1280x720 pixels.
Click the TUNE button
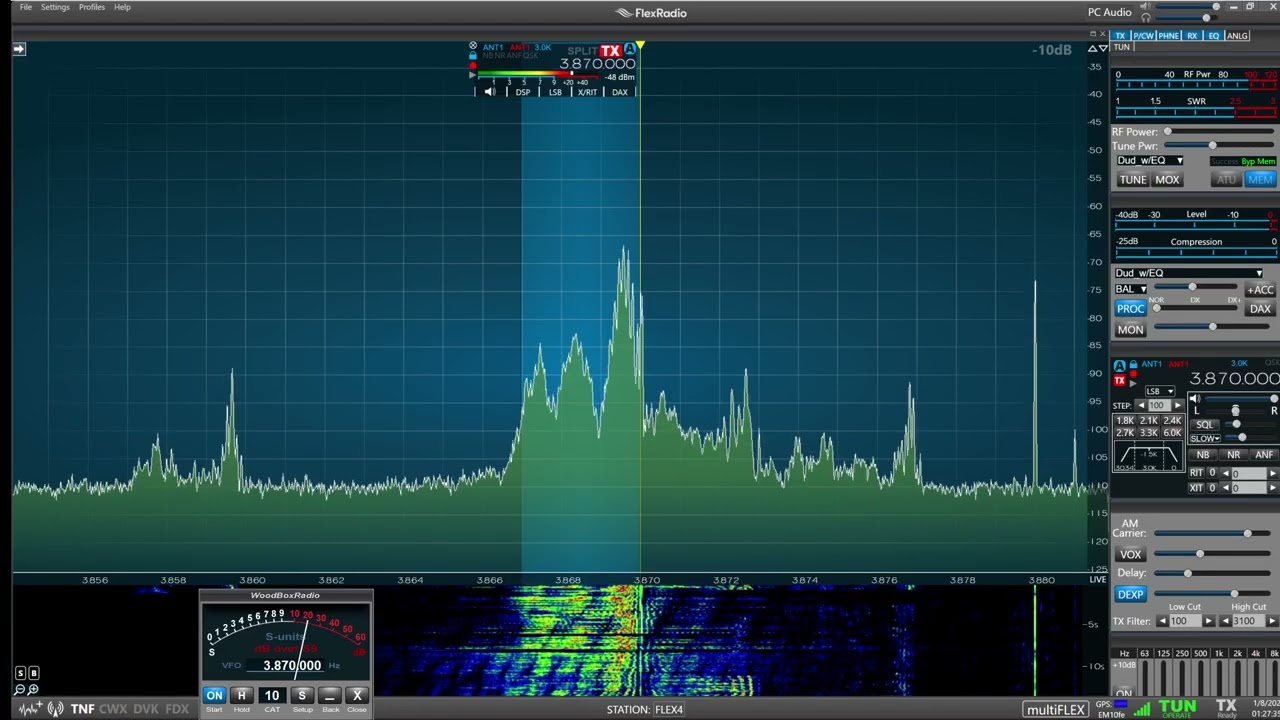click(1132, 180)
